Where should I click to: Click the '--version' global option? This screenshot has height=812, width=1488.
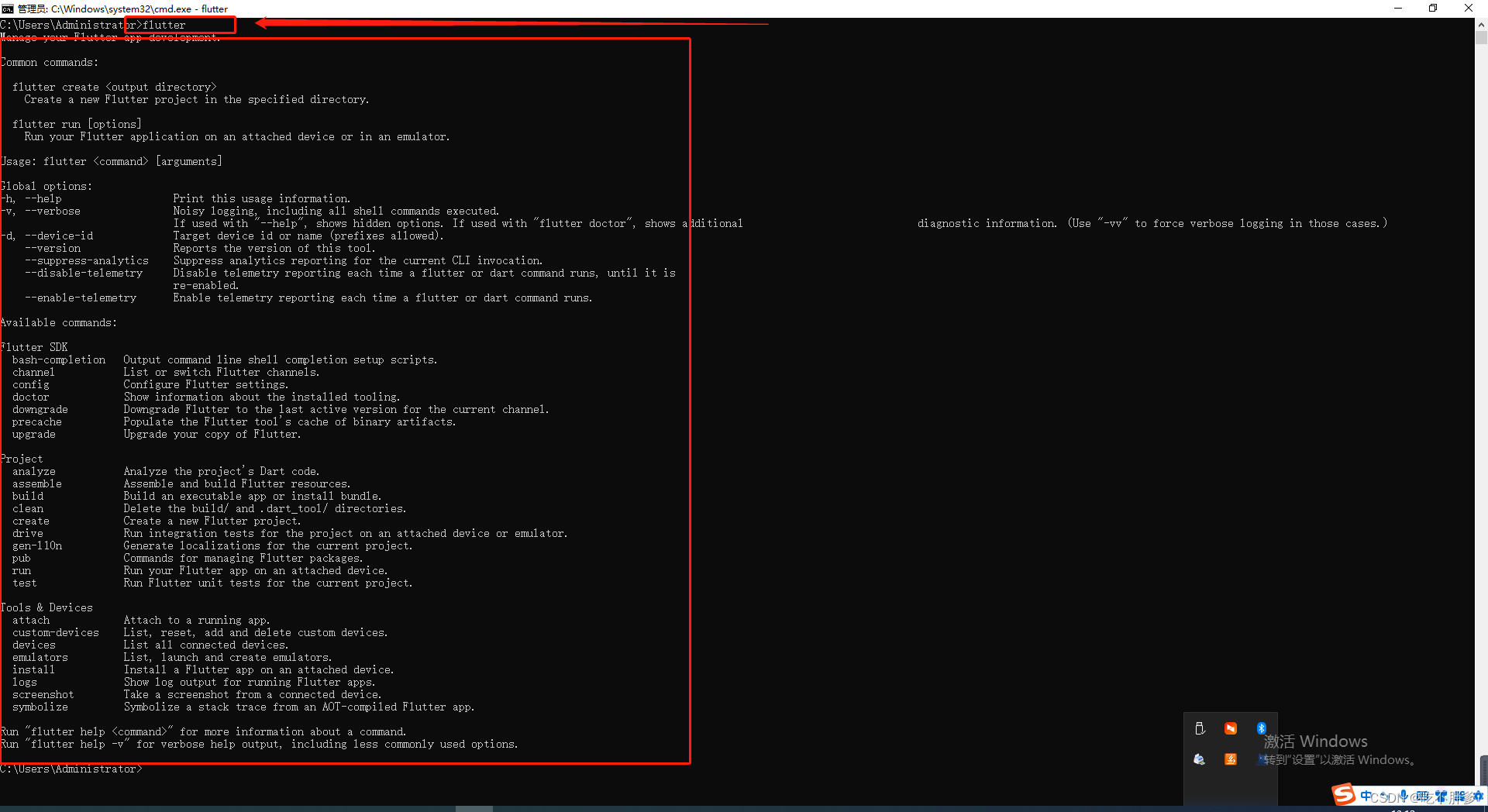(x=53, y=248)
